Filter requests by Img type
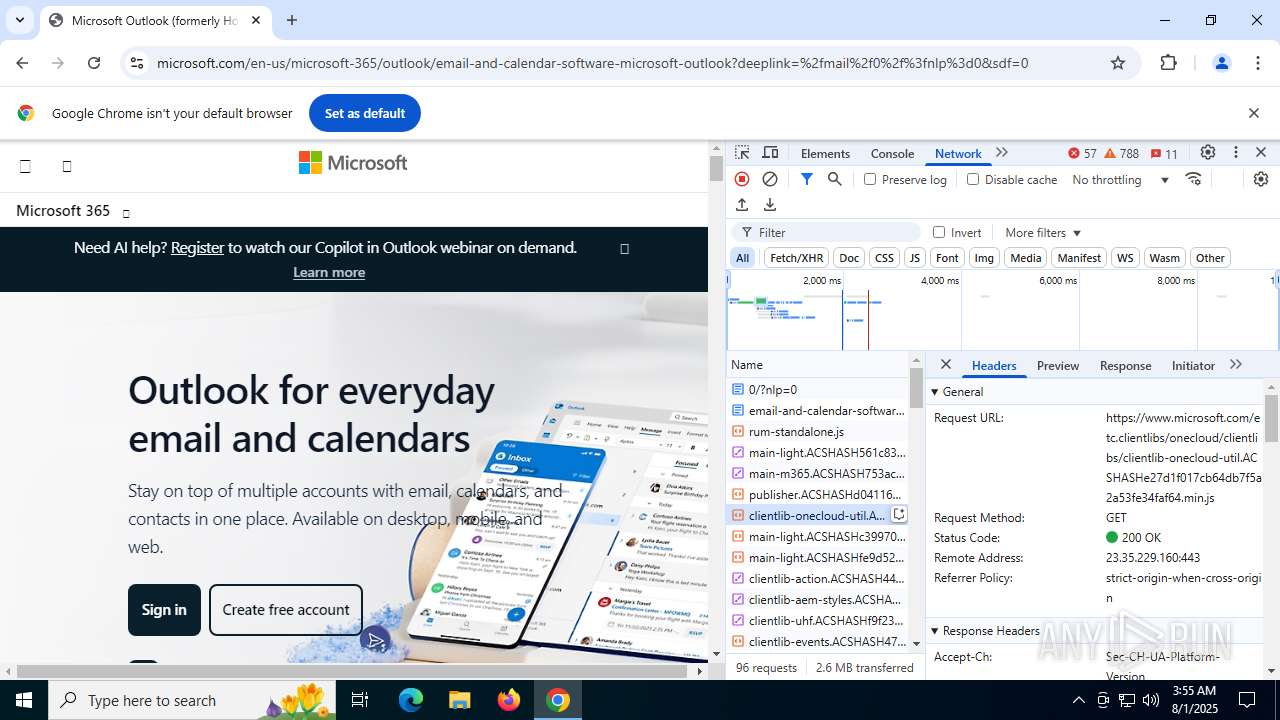 (984, 258)
